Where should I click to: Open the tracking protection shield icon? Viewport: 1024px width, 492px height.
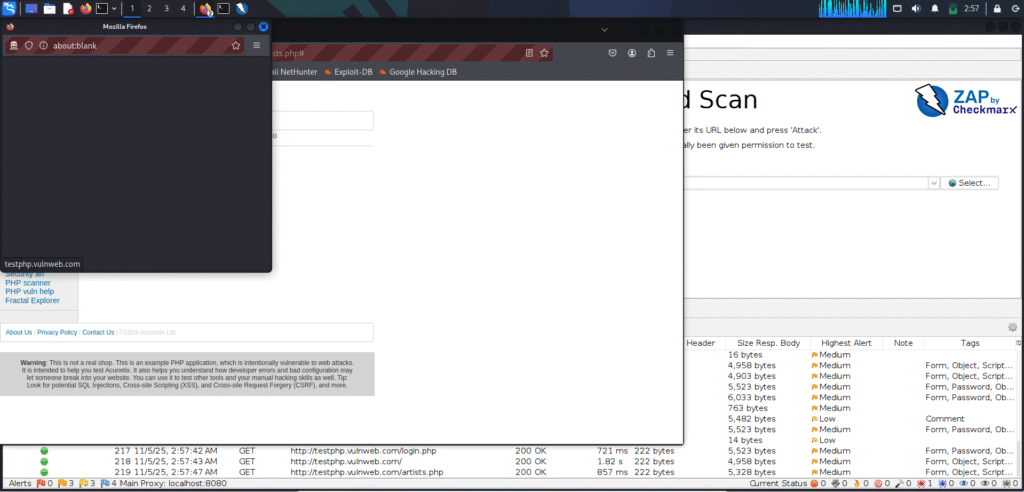click(x=29, y=46)
